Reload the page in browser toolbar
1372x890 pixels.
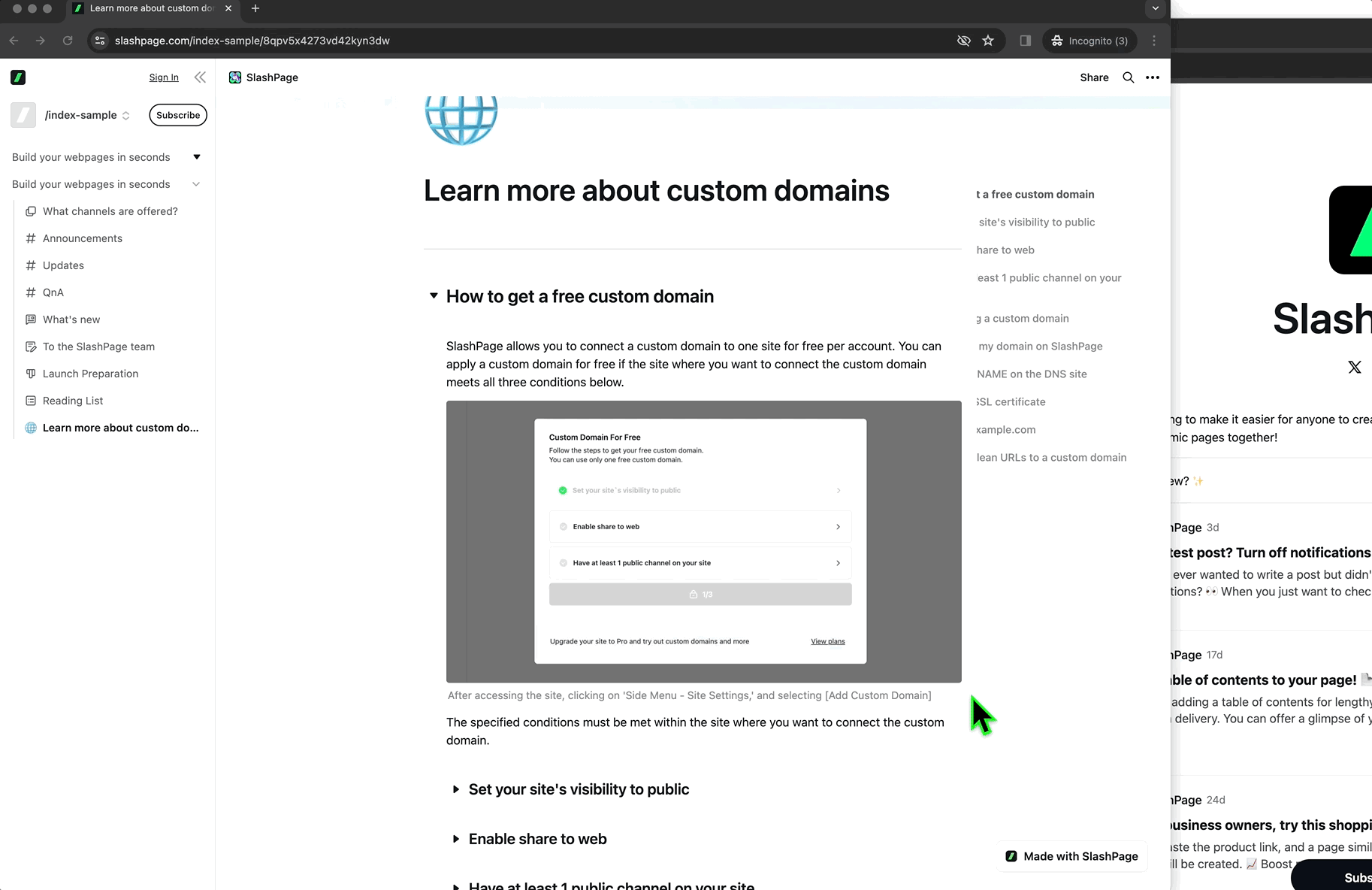tap(68, 41)
